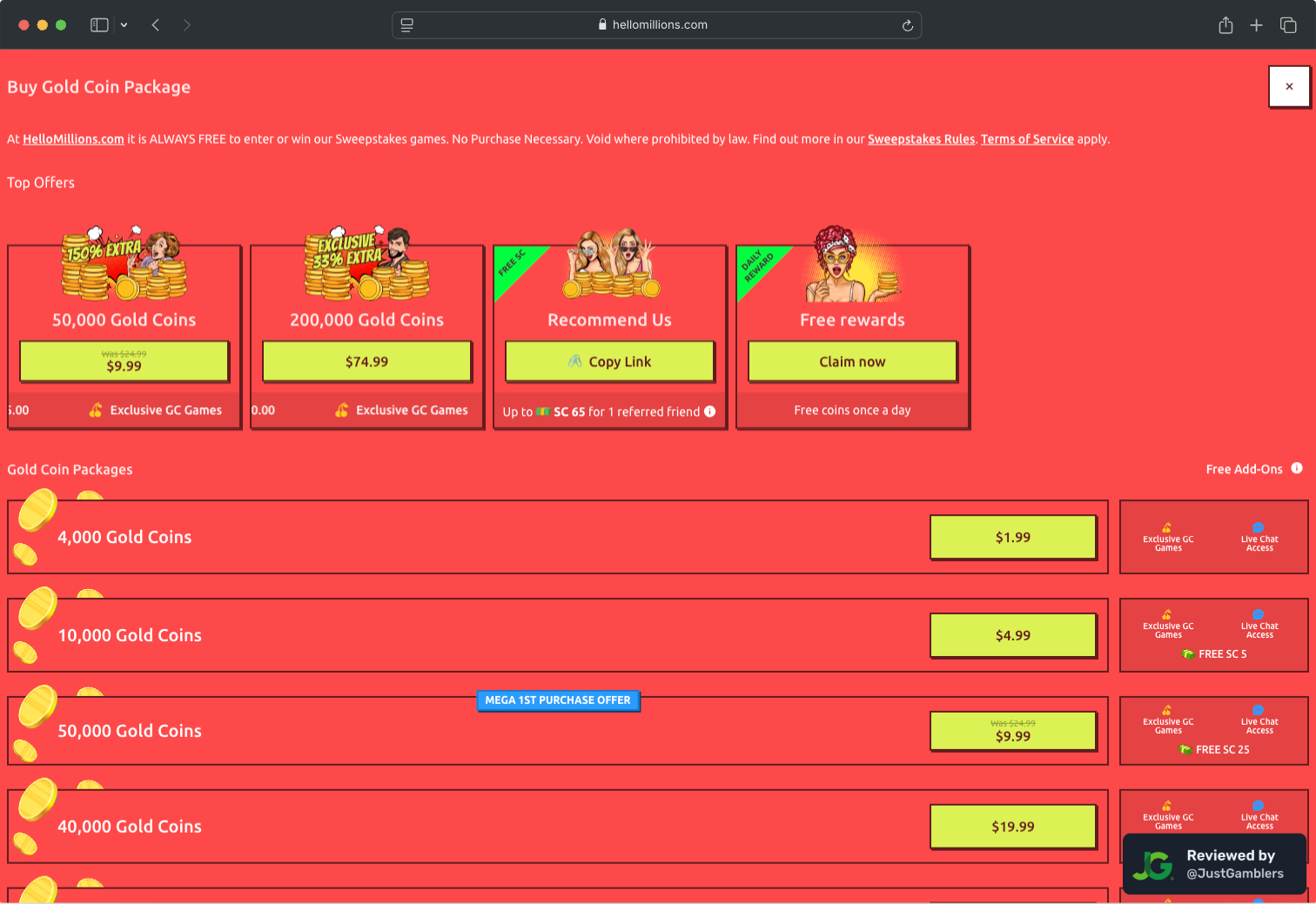Image resolution: width=1316 pixels, height=904 pixels.
Task: Reload the page with the refresh icon
Action: click(x=908, y=25)
